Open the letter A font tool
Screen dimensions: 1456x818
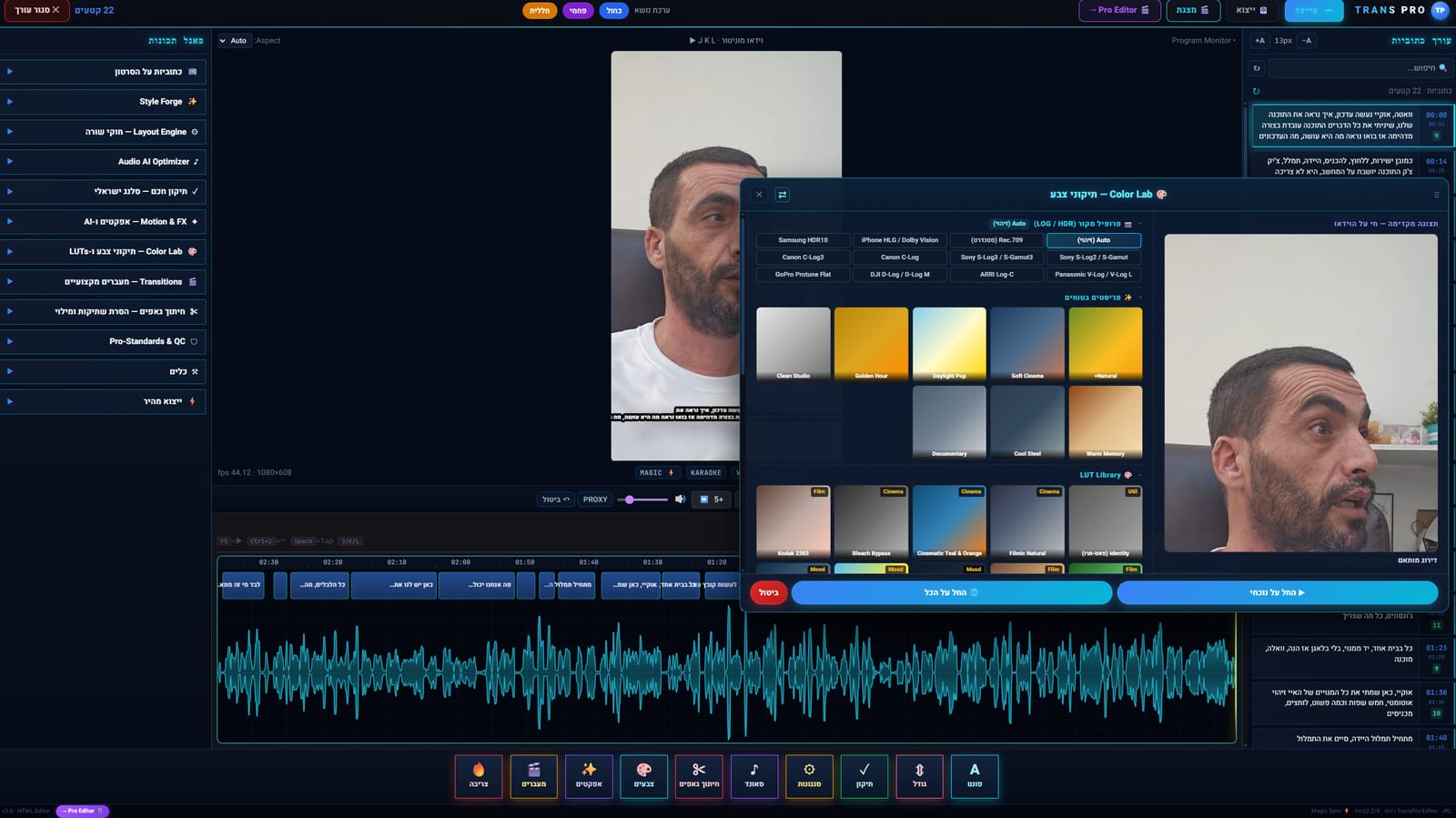(x=975, y=776)
